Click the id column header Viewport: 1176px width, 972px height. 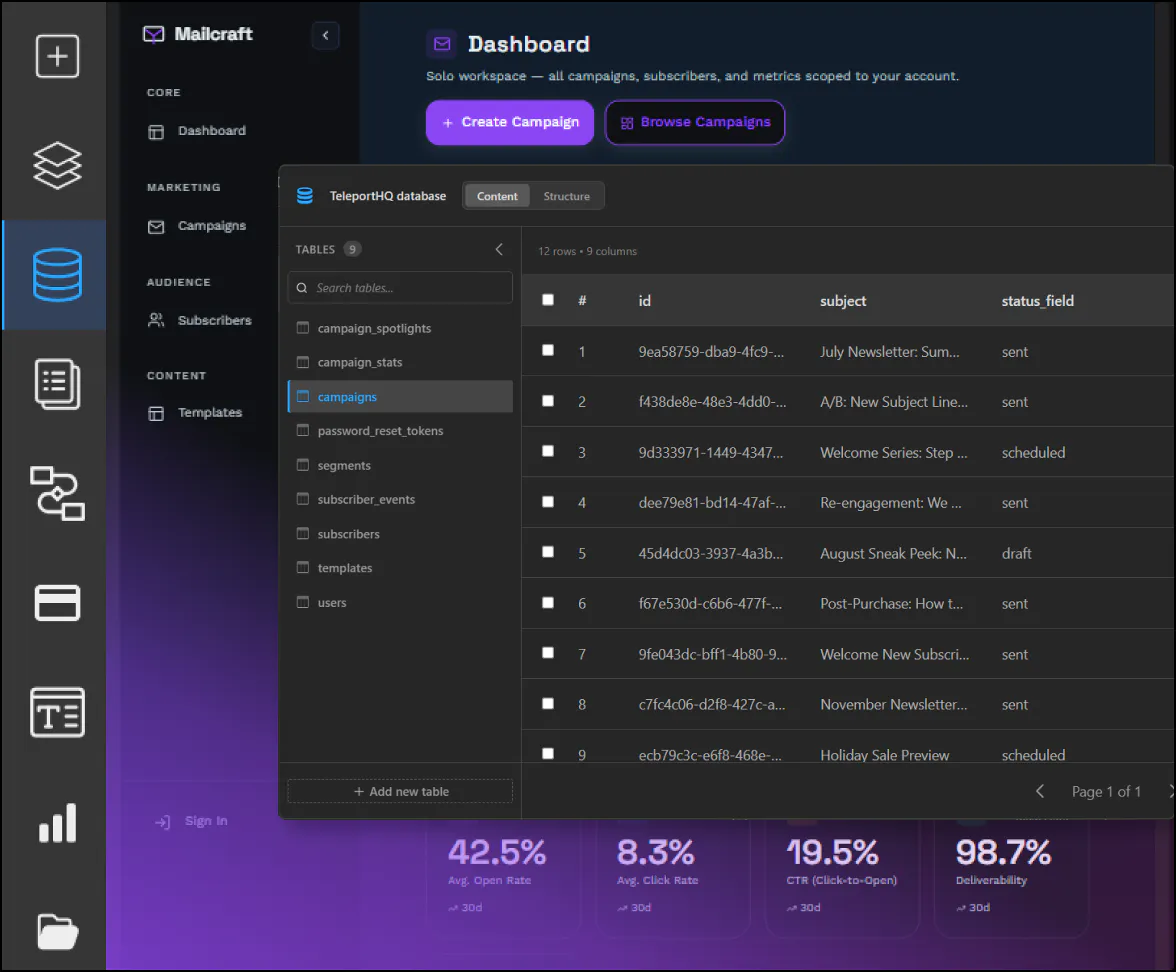(644, 301)
